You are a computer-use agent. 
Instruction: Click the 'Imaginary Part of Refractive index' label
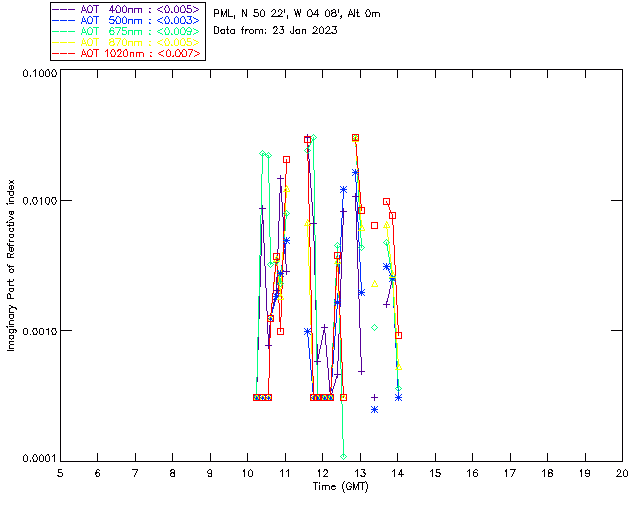(11, 265)
